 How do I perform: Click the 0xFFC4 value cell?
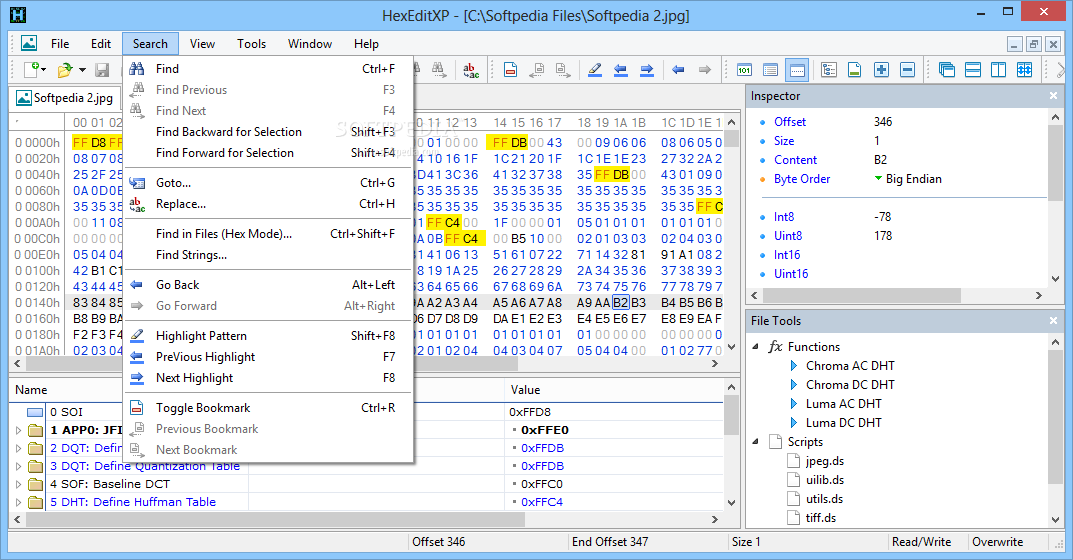(x=542, y=502)
